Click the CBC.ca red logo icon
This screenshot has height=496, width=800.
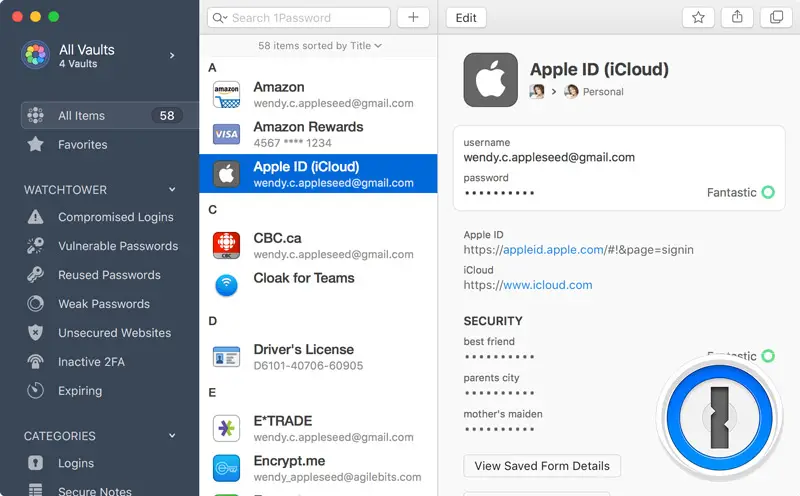point(227,245)
